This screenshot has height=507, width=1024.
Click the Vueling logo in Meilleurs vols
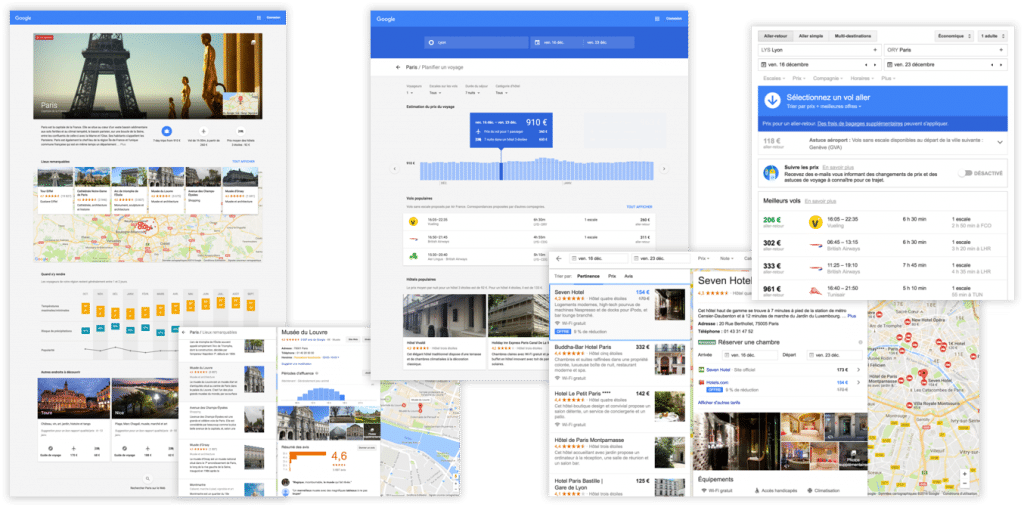click(815, 222)
